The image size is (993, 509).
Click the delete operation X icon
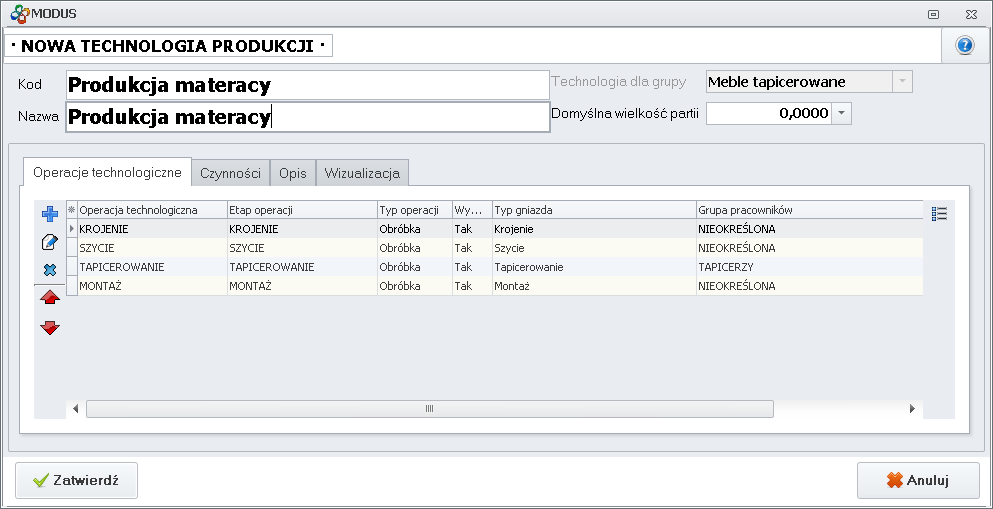coord(50,270)
